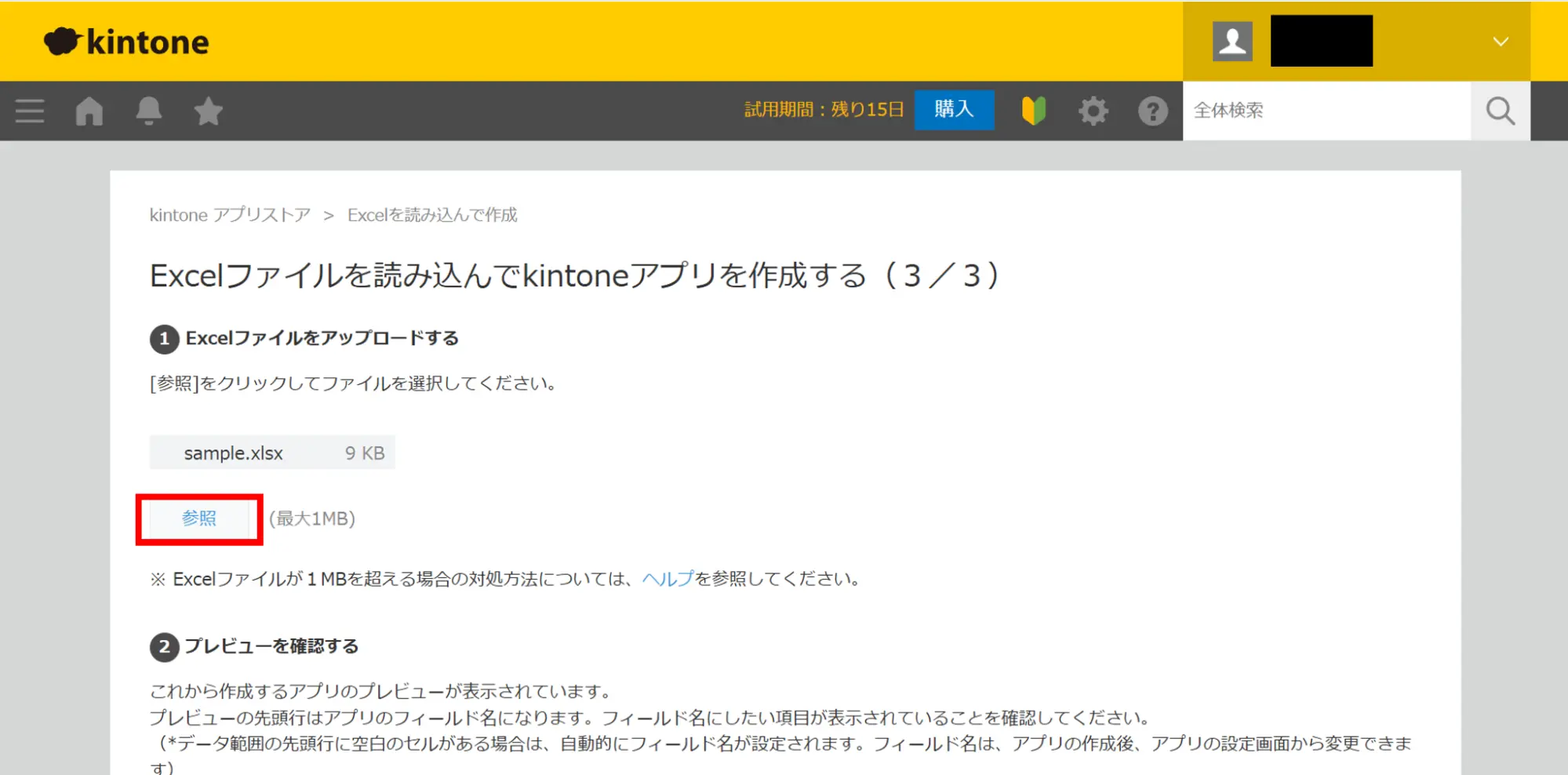Go to the portal home icon
This screenshot has height=775, width=1568.
pyautogui.click(x=89, y=111)
